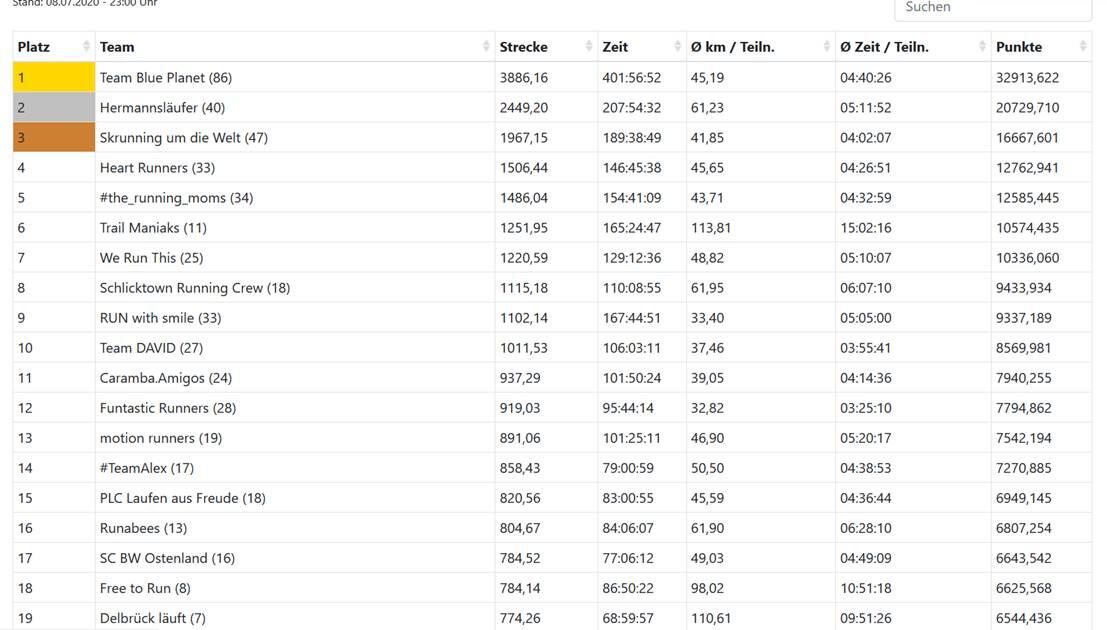1107x630 pixels.
Task: Select #TeamAlex (17) team name
Action: pyautogui.click(x=147, y=468)
